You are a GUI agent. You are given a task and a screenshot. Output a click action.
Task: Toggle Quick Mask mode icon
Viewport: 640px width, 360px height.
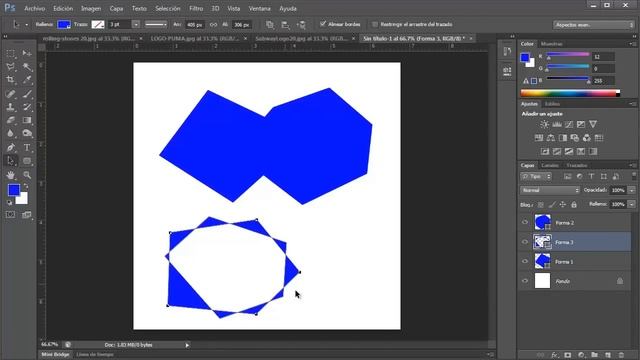pyautogui.click(x=11, y=215)
